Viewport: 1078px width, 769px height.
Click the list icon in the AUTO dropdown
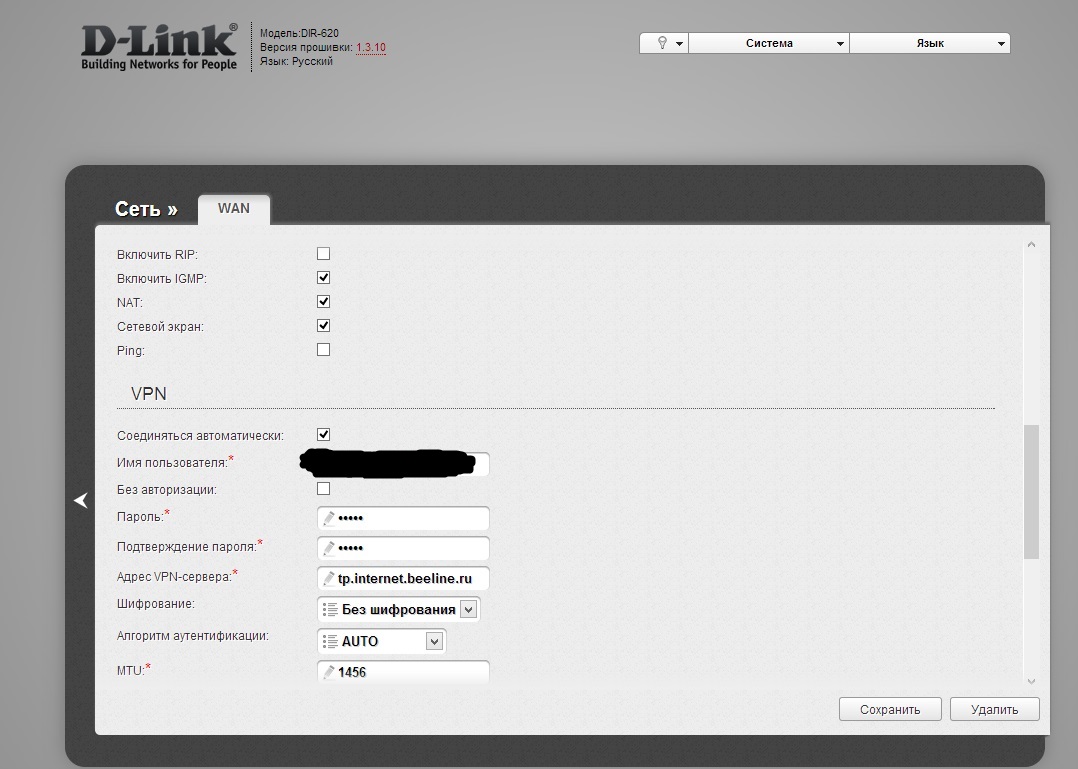[330, 641]
